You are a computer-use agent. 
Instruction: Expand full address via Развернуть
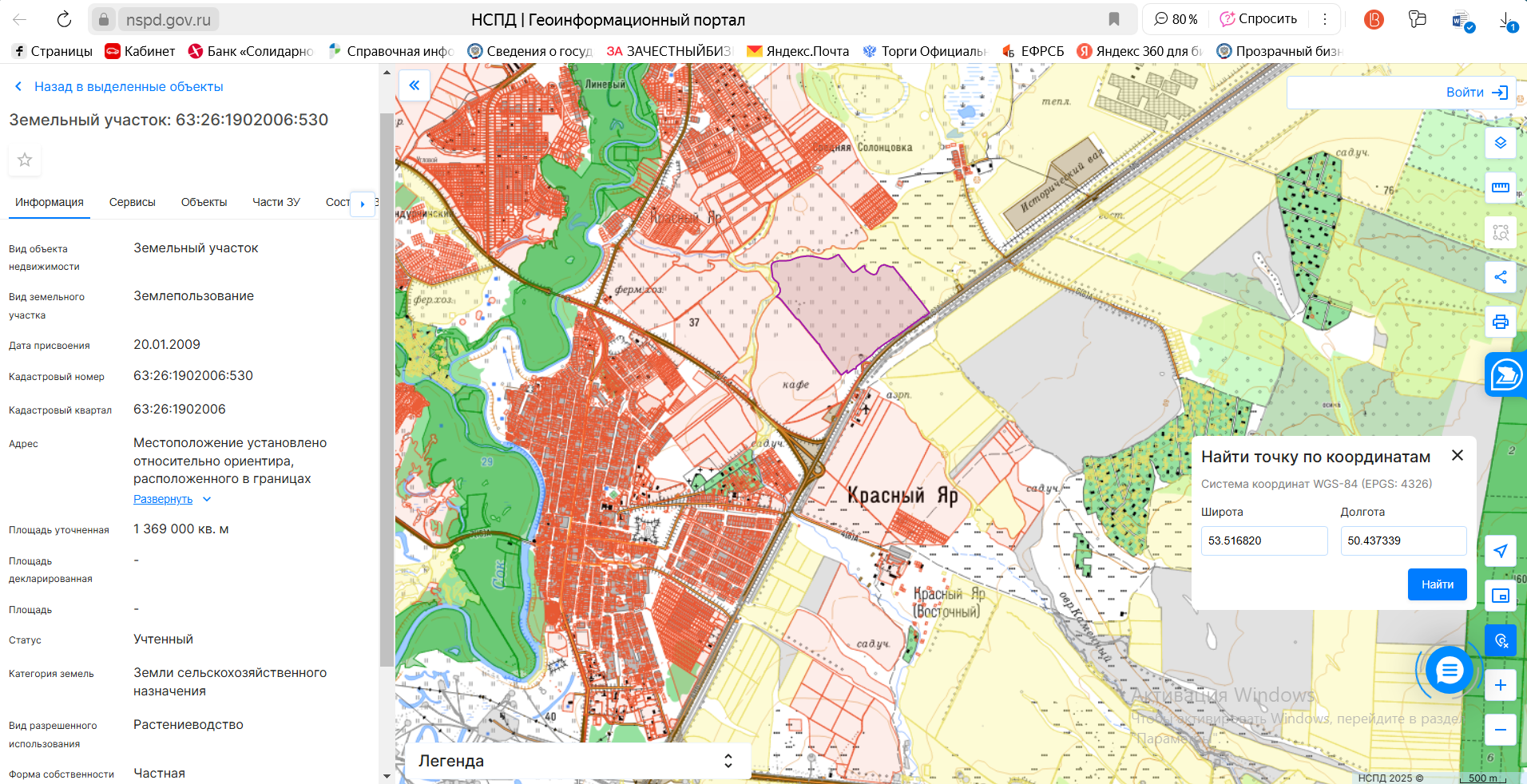(x=163, y=499)
